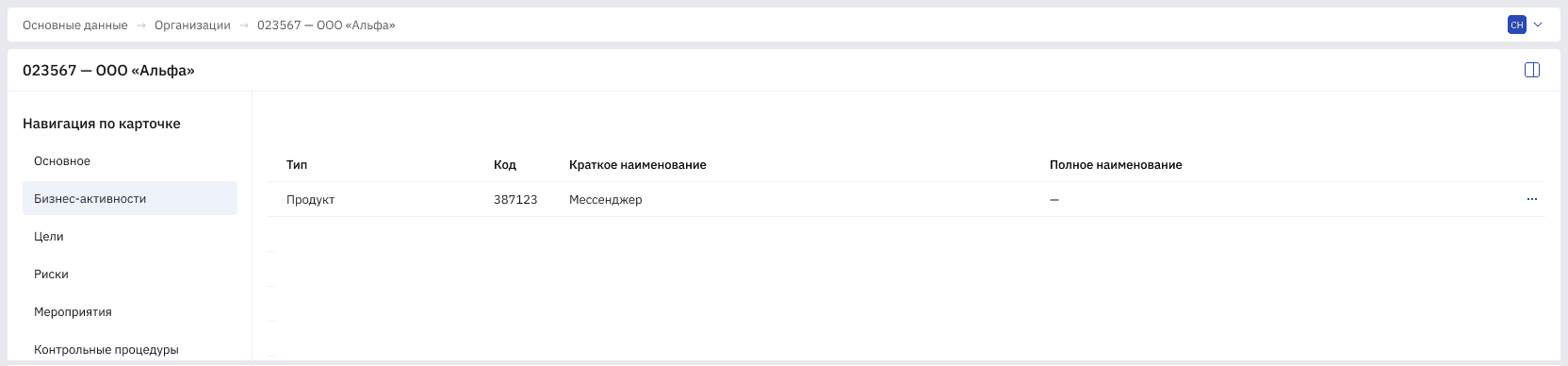This screenshot has height=366, width=1568.
Task: Open the Организации breadcrumb link
Action: (192, 25)
